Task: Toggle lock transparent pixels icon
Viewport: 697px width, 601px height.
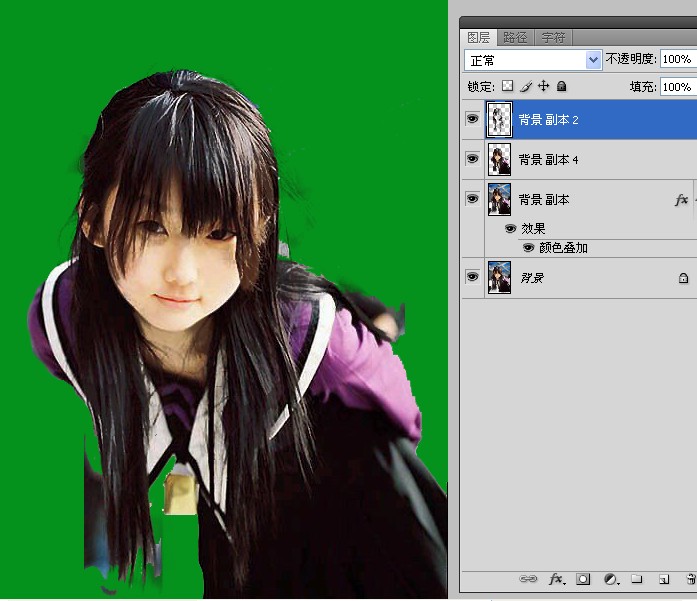Action: click(x=507, y=86)
